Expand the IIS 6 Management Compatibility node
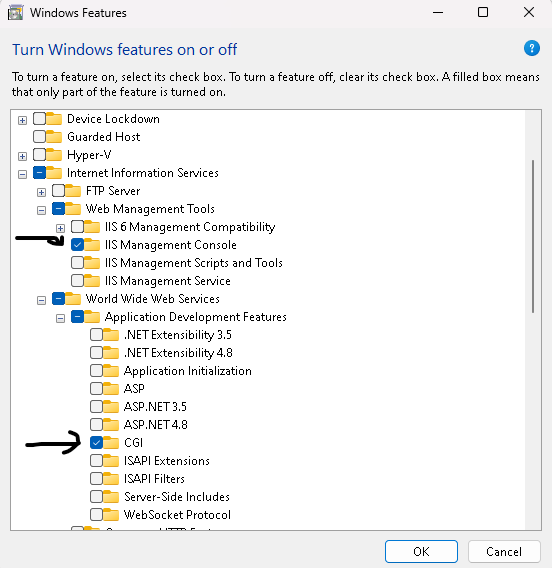Image resolution: width=552 pixels, height=568 pixels. click(60, 228)
